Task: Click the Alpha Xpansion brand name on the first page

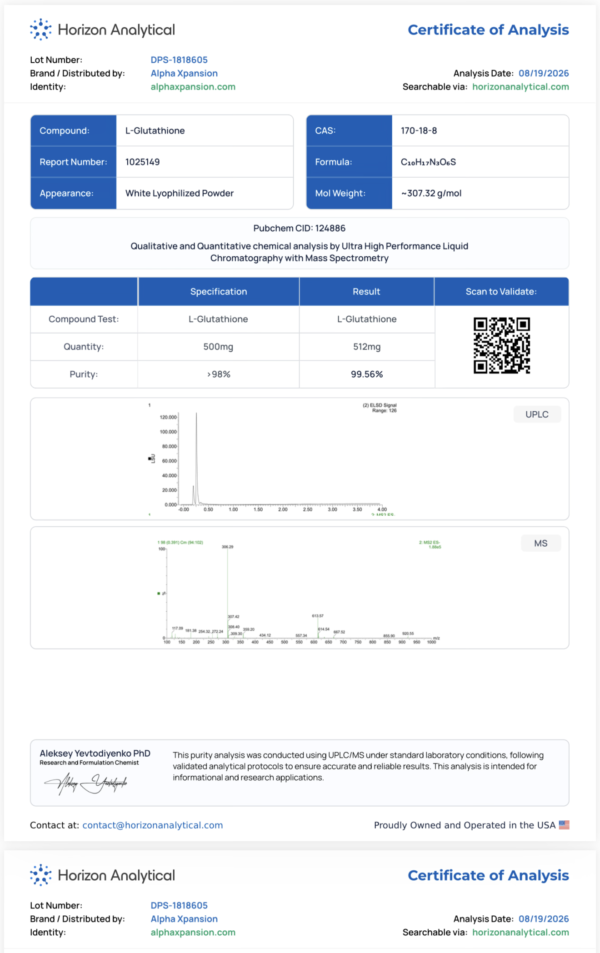Action: pos(184,74)
